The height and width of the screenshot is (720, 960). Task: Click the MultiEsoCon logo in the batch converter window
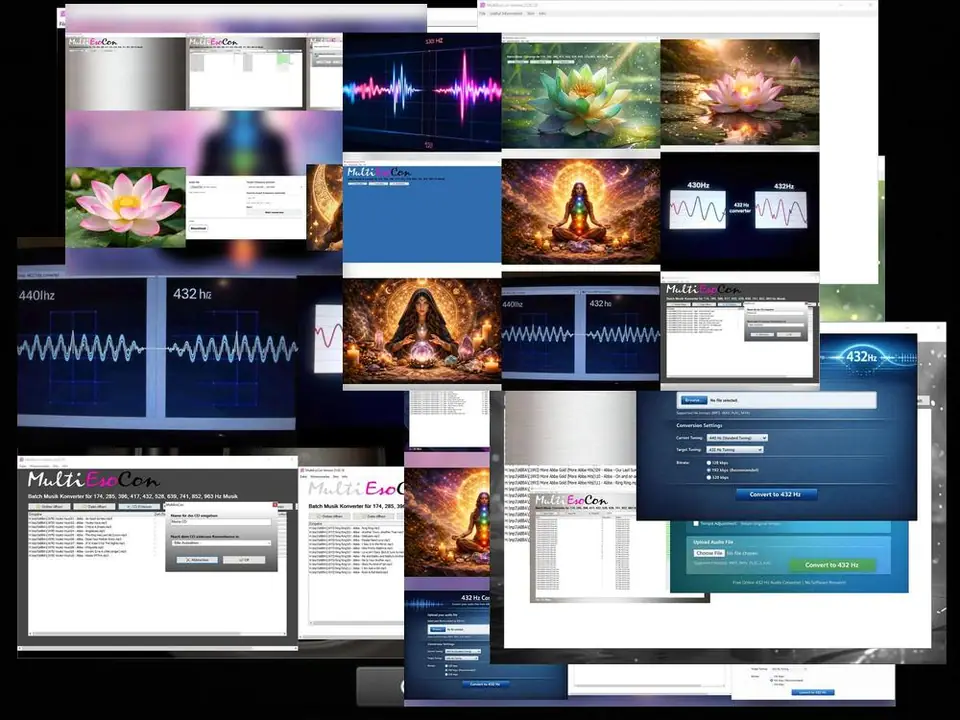[91, 479]
